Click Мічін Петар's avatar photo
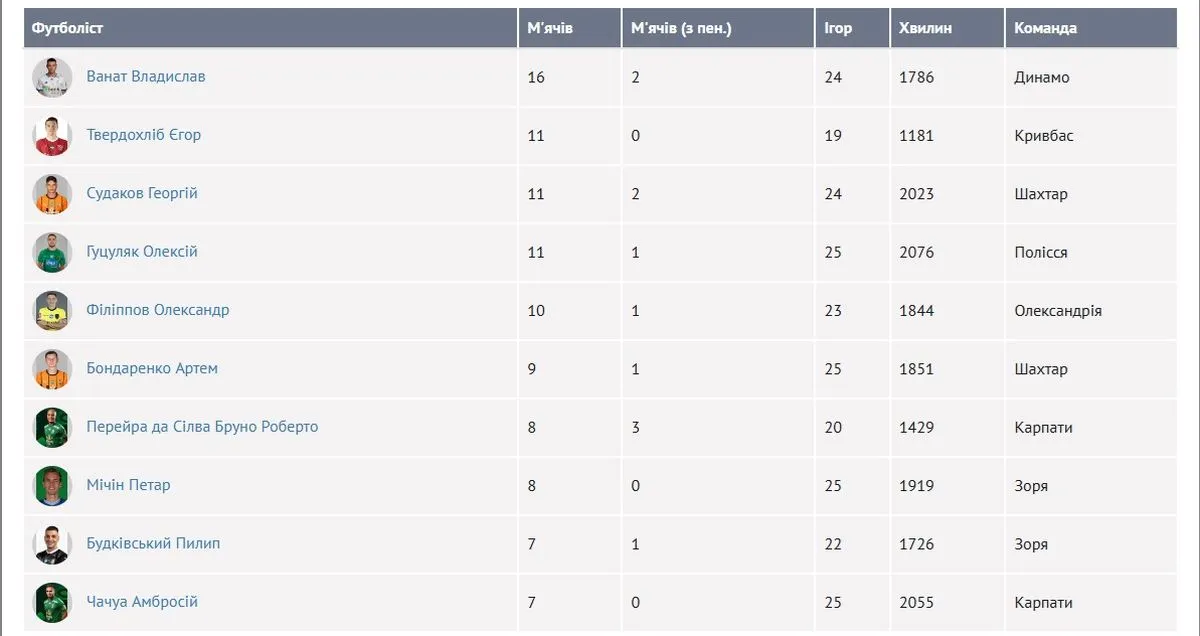1200x636 pixels. (52, 486)
